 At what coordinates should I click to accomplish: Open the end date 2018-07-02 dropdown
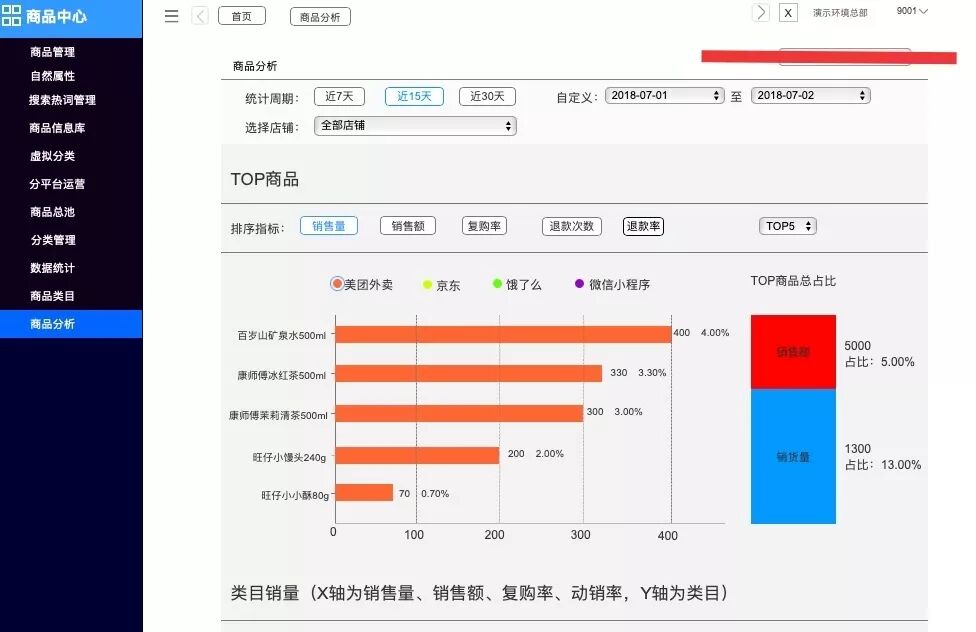pos(810,95)
